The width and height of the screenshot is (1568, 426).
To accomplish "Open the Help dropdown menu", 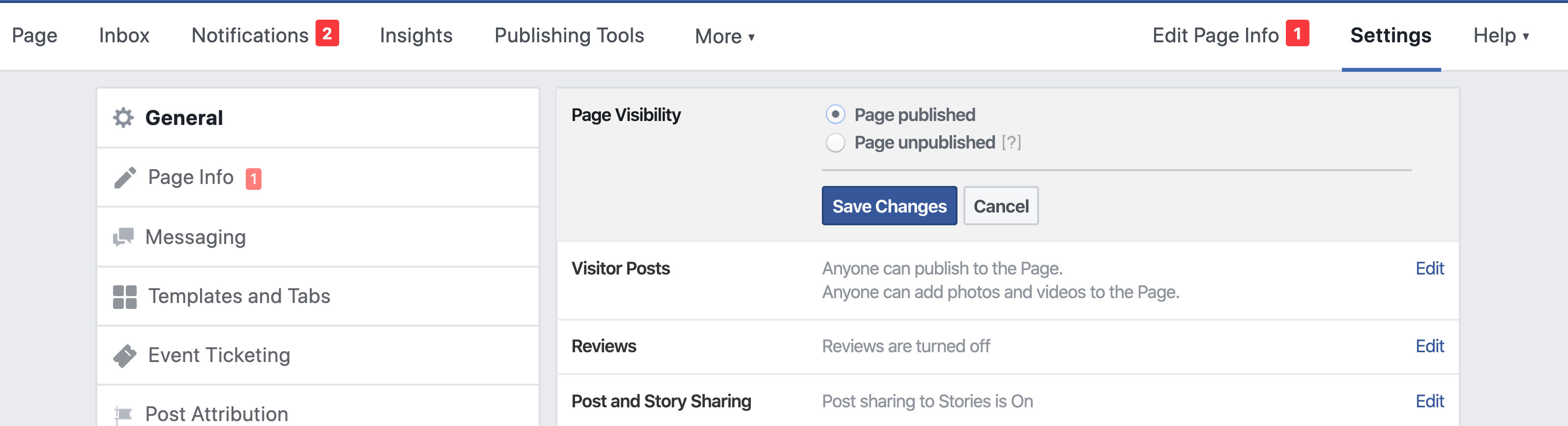I will [1501, 36].
